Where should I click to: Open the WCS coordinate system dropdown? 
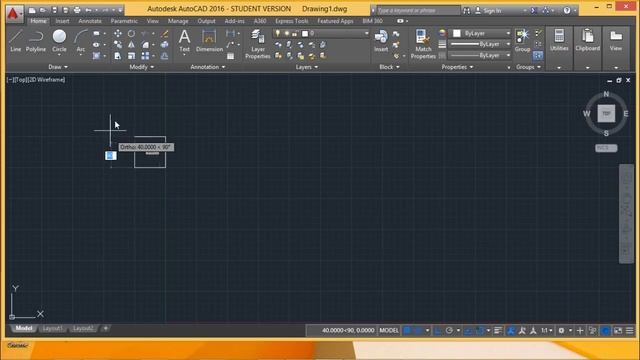[606, 148]
